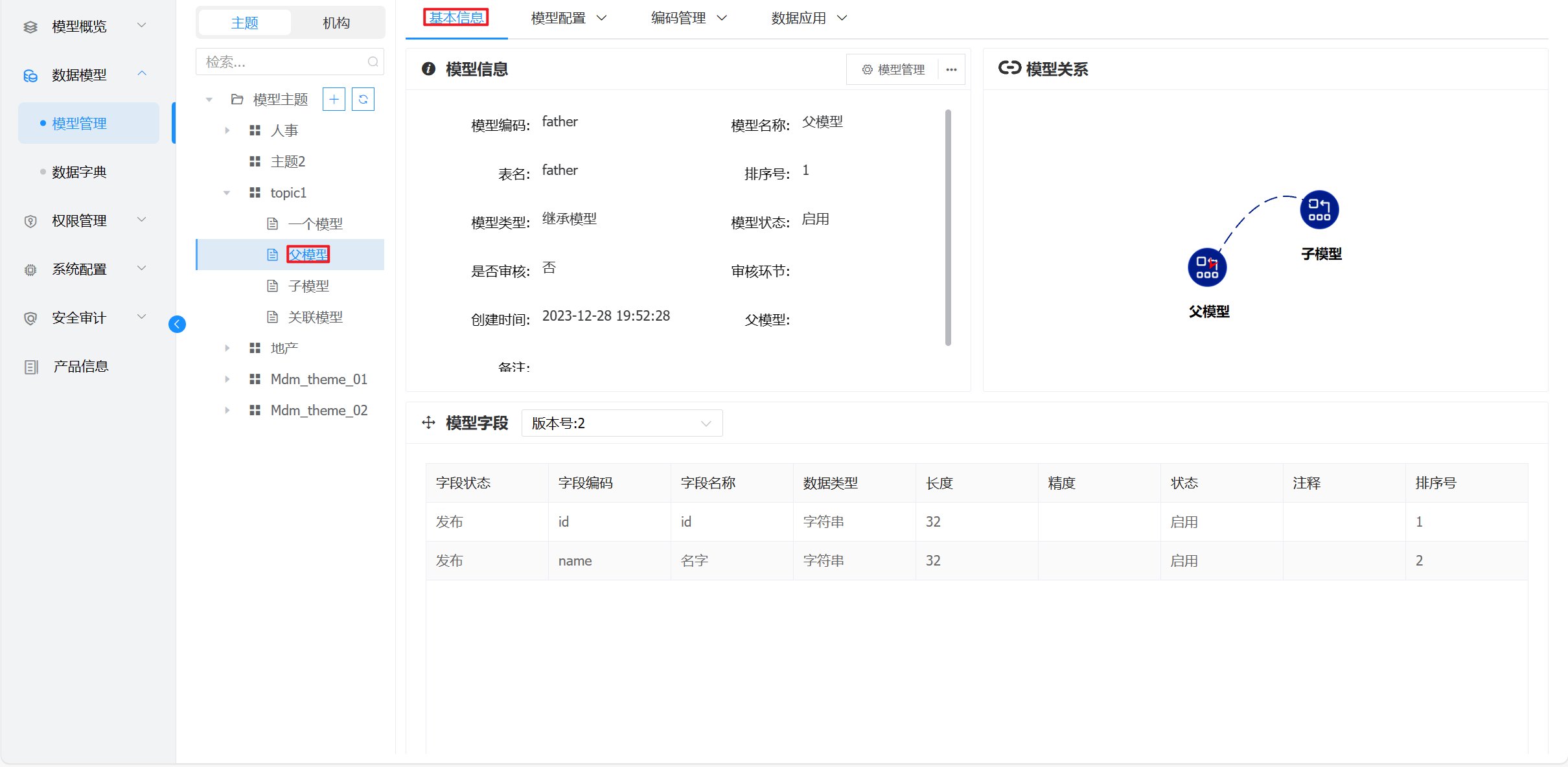
Task: Open 数据字典 in sidebar
Action: tap(79, 172)
